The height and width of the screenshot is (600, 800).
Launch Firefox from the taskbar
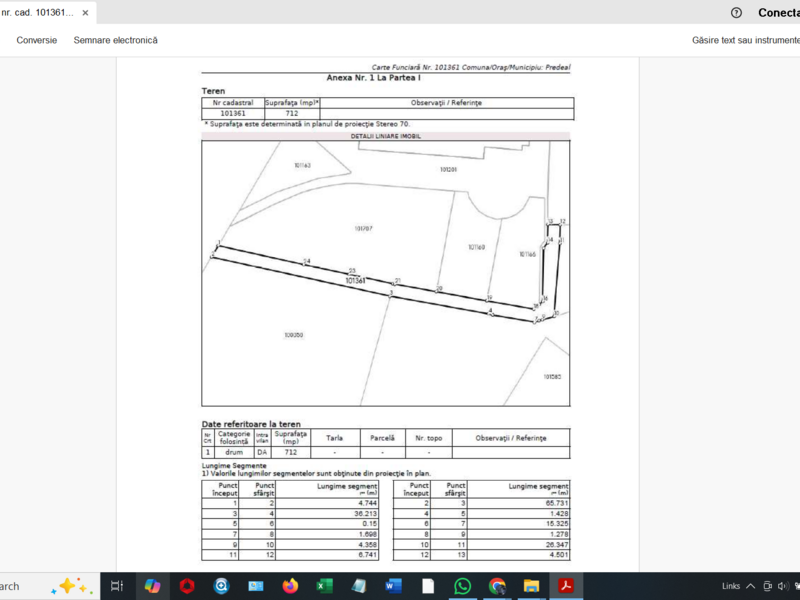click(x=290, y=586)
